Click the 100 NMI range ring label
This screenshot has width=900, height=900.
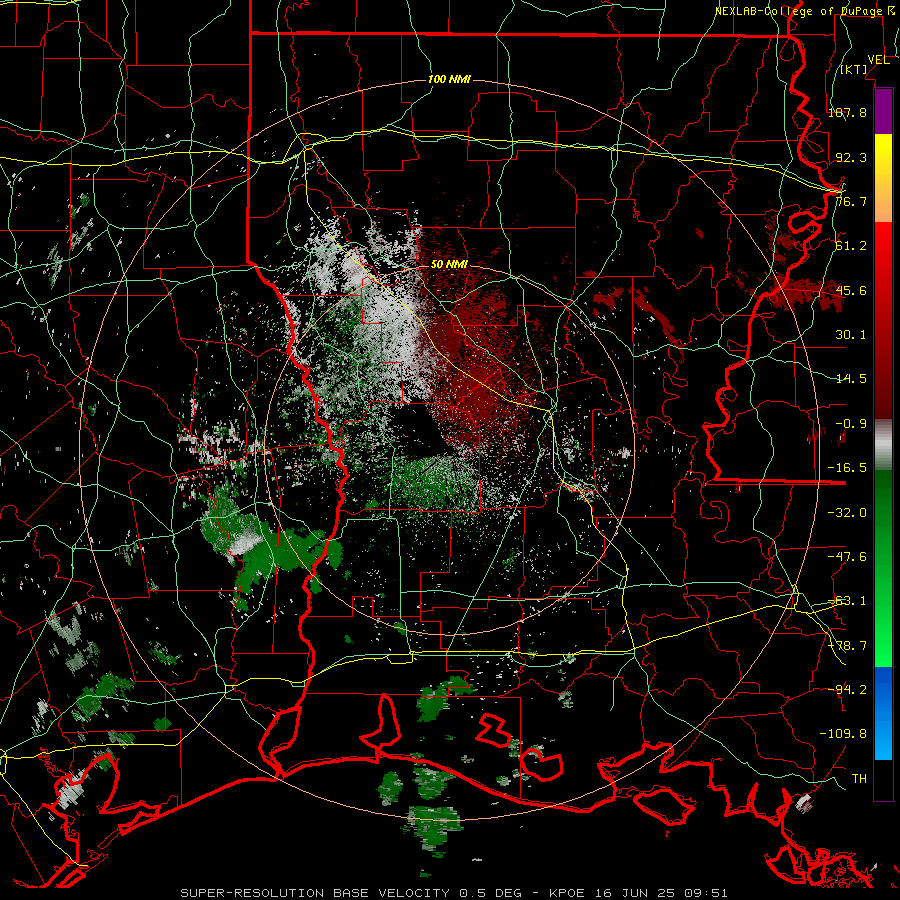[449, 79]
